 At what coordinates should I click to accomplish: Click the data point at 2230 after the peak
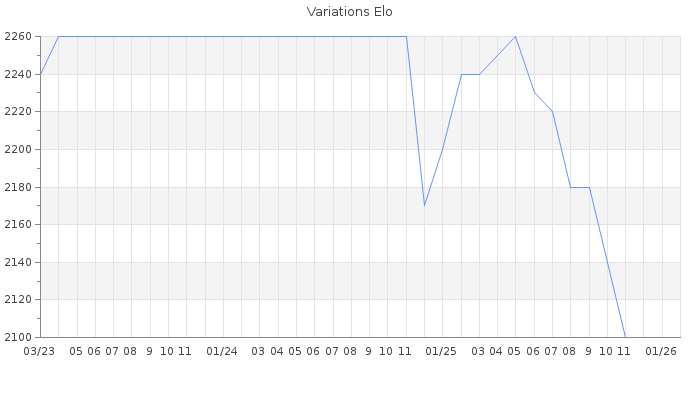tap(534, 93)
